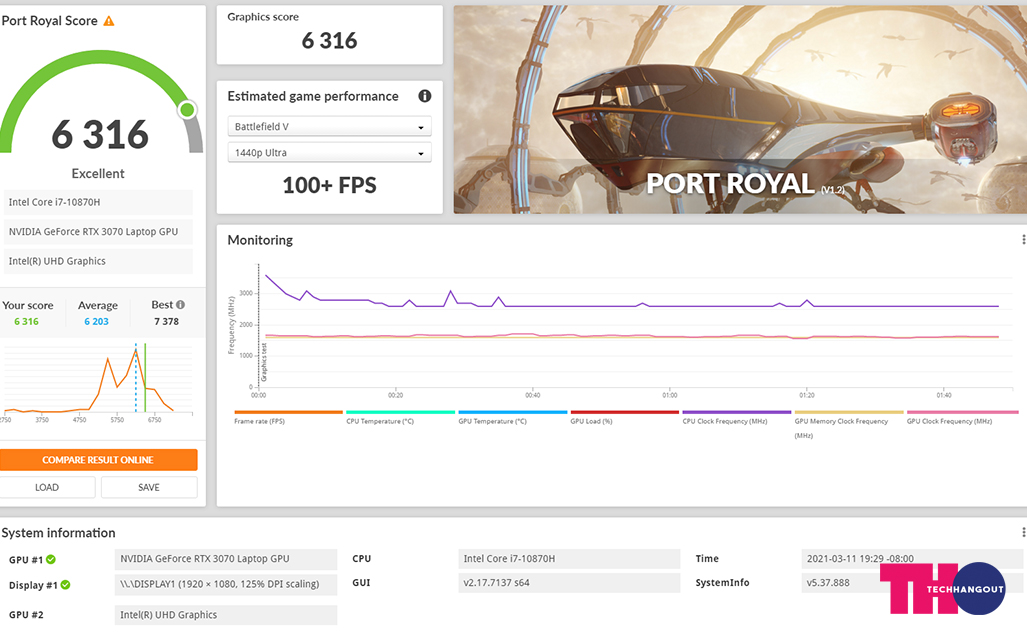This screenshot has width=1027, height=637.
Task: Click the Port Royal banner image
Action: coord(740,109)
